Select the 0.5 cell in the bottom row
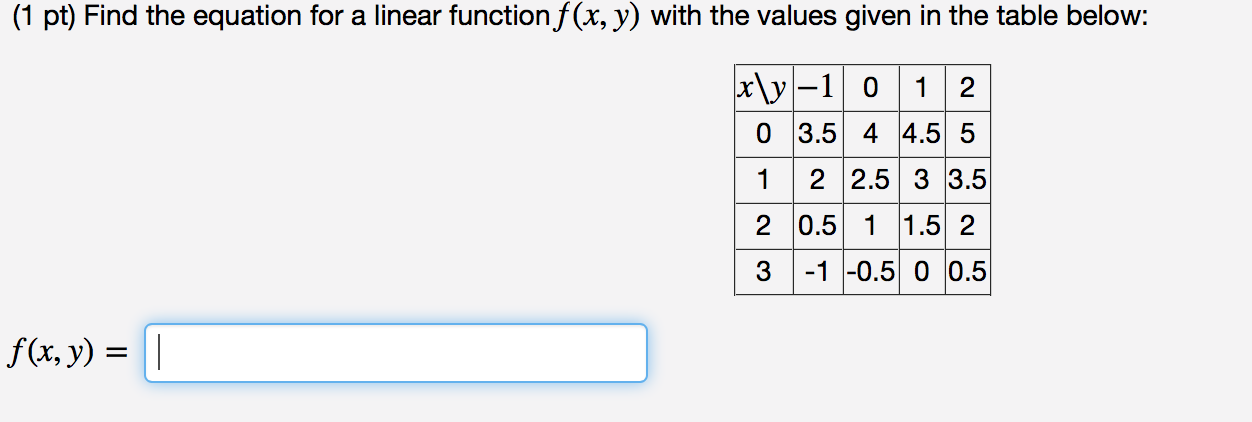1252x422 pixels. [x=967, y=272]
